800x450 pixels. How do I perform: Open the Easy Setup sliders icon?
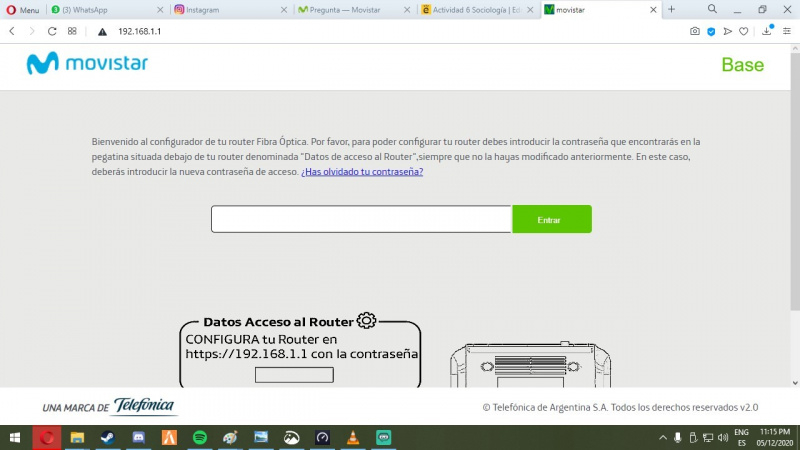click(x=787, y=31)
